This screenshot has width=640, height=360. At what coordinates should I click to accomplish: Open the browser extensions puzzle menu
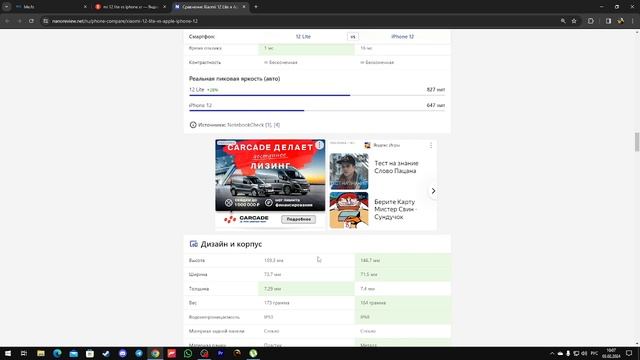[591, 21]
